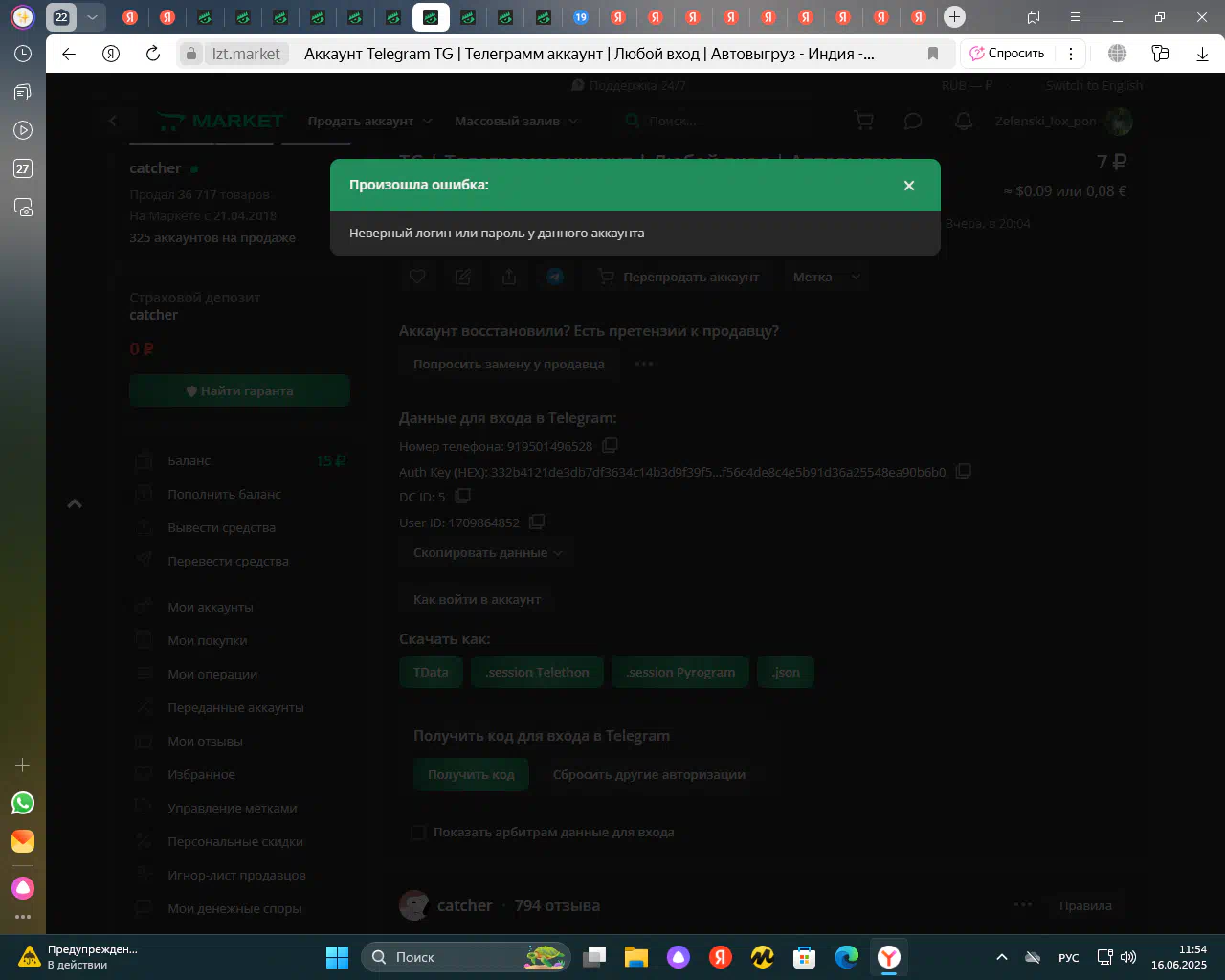Open the Windows Start menu
The height and width of the screenshot is (980, 1225).
coord(338,957)
